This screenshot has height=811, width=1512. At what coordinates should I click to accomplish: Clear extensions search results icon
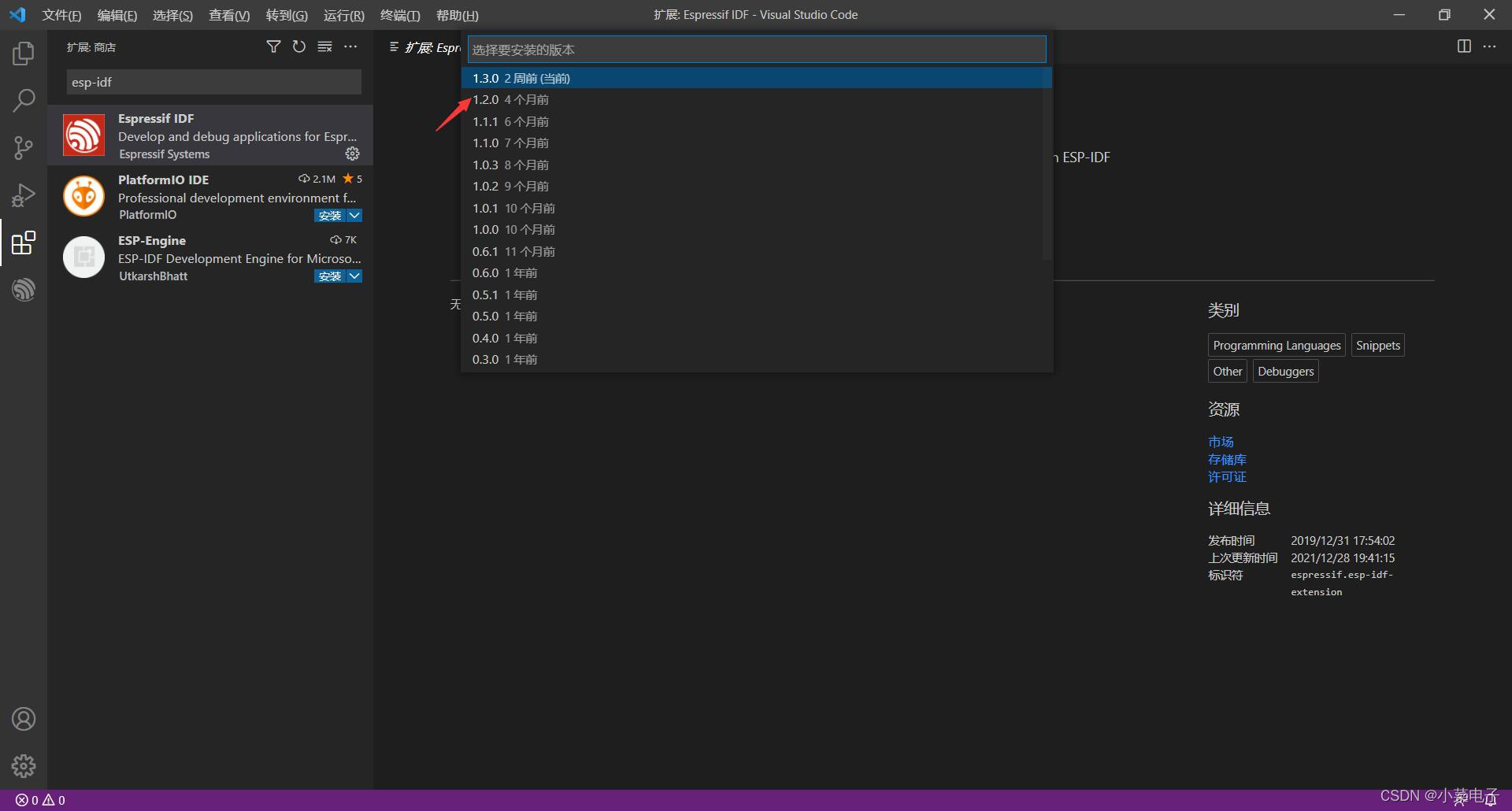point(324,47)
